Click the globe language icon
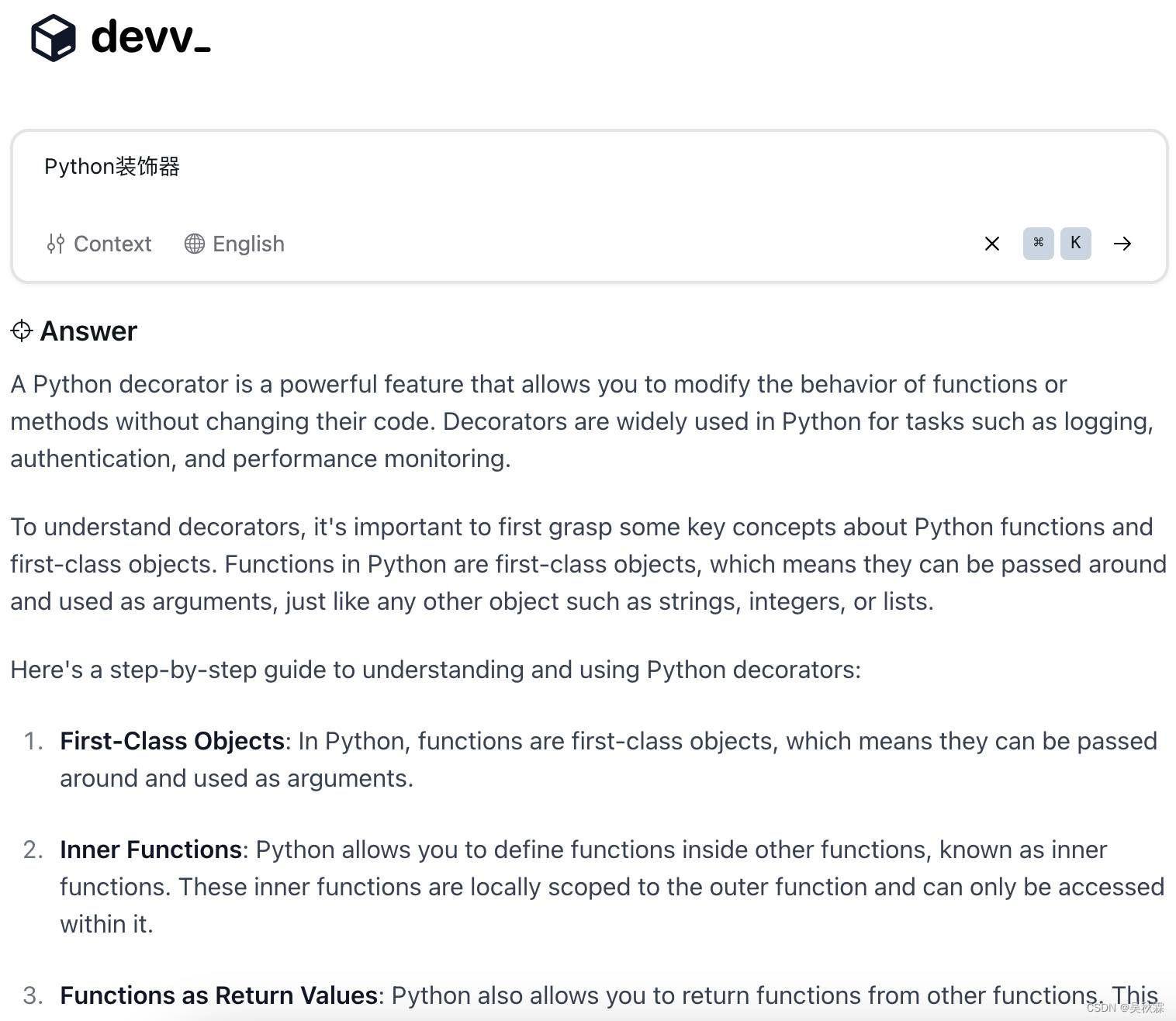1176x1021 pixels. tap(195, 244)
